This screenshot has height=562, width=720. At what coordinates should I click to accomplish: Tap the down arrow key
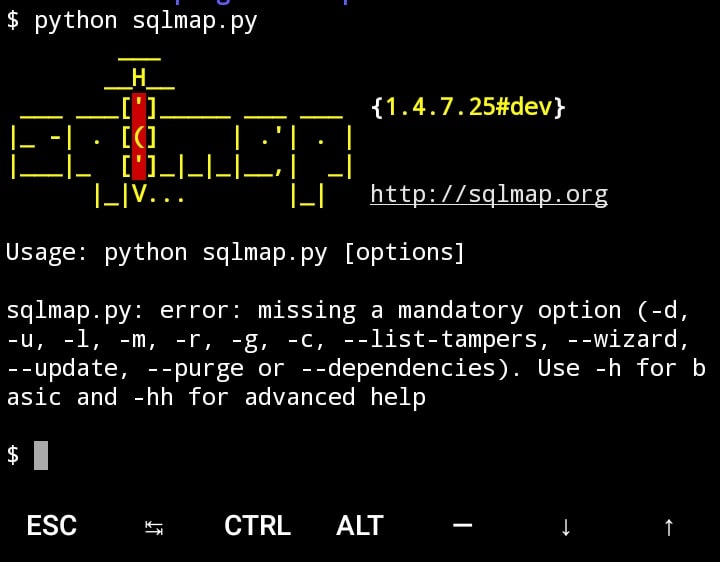[566, 527]
